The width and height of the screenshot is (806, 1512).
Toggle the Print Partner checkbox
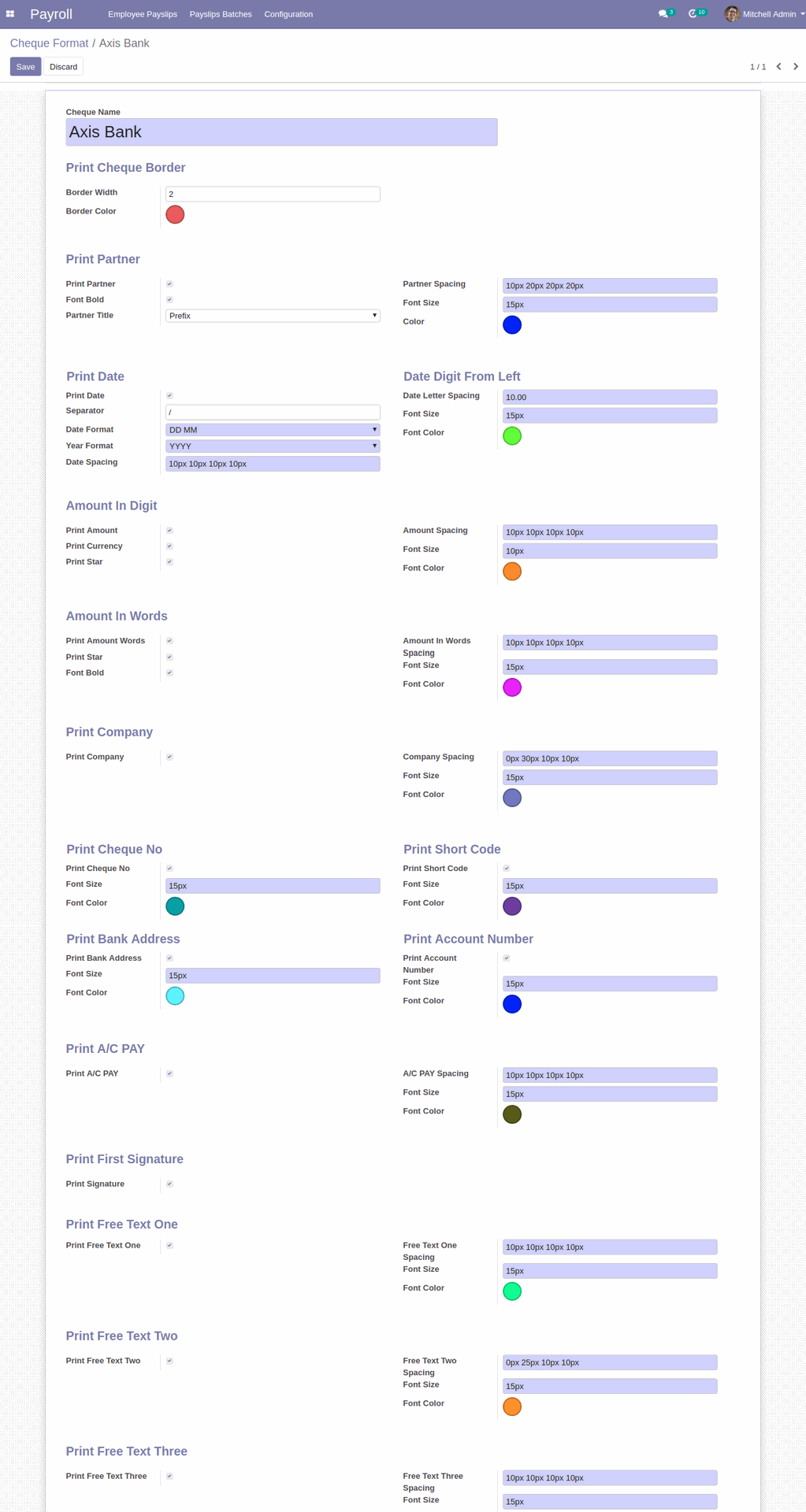[169, 284]
